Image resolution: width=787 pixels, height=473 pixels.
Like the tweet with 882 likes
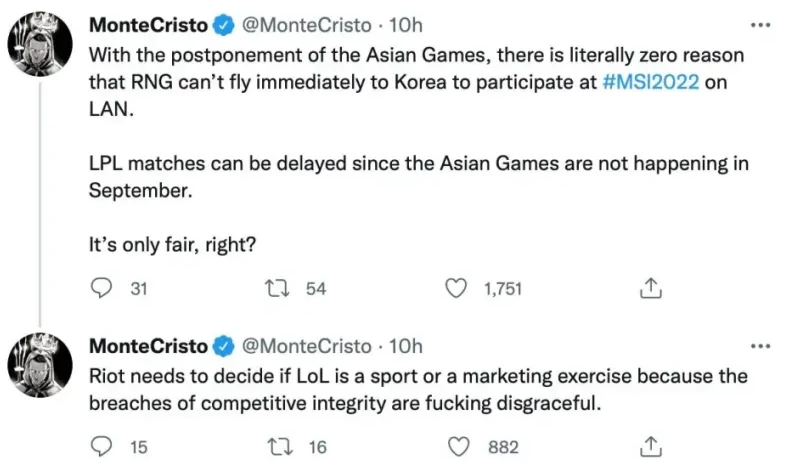(x=457, y=447)
